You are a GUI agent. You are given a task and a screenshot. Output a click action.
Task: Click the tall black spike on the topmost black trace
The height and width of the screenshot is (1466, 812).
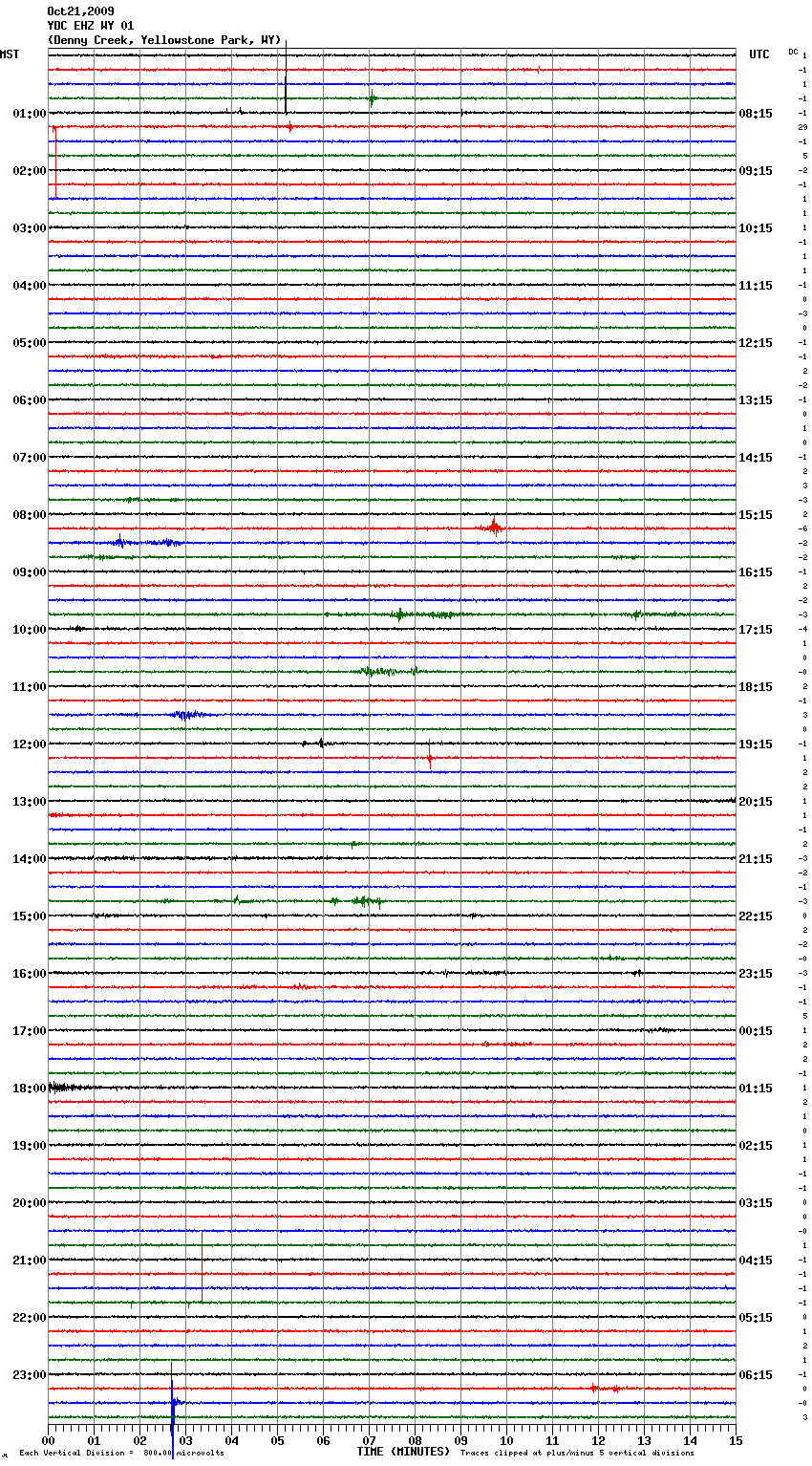pyautogui.click(x=286, y=76)
